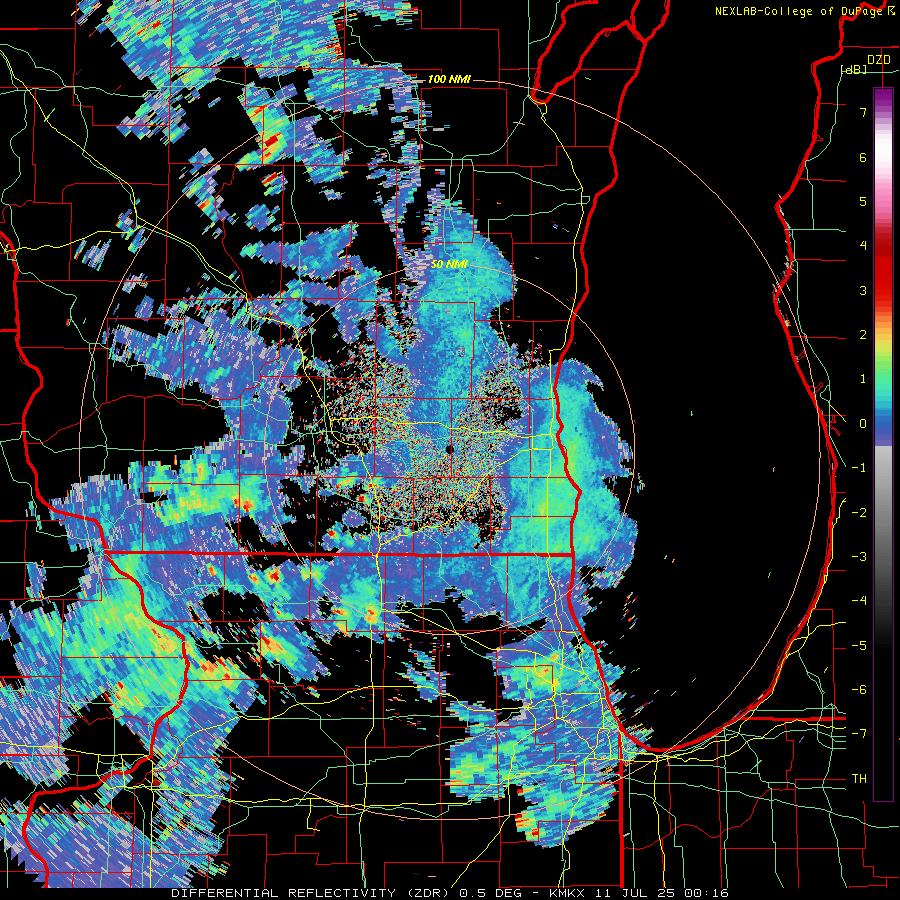This screenshot has height=900, width=900.
Task: Click the 2 tick label on color scale
Action: [x=863, y=335]
